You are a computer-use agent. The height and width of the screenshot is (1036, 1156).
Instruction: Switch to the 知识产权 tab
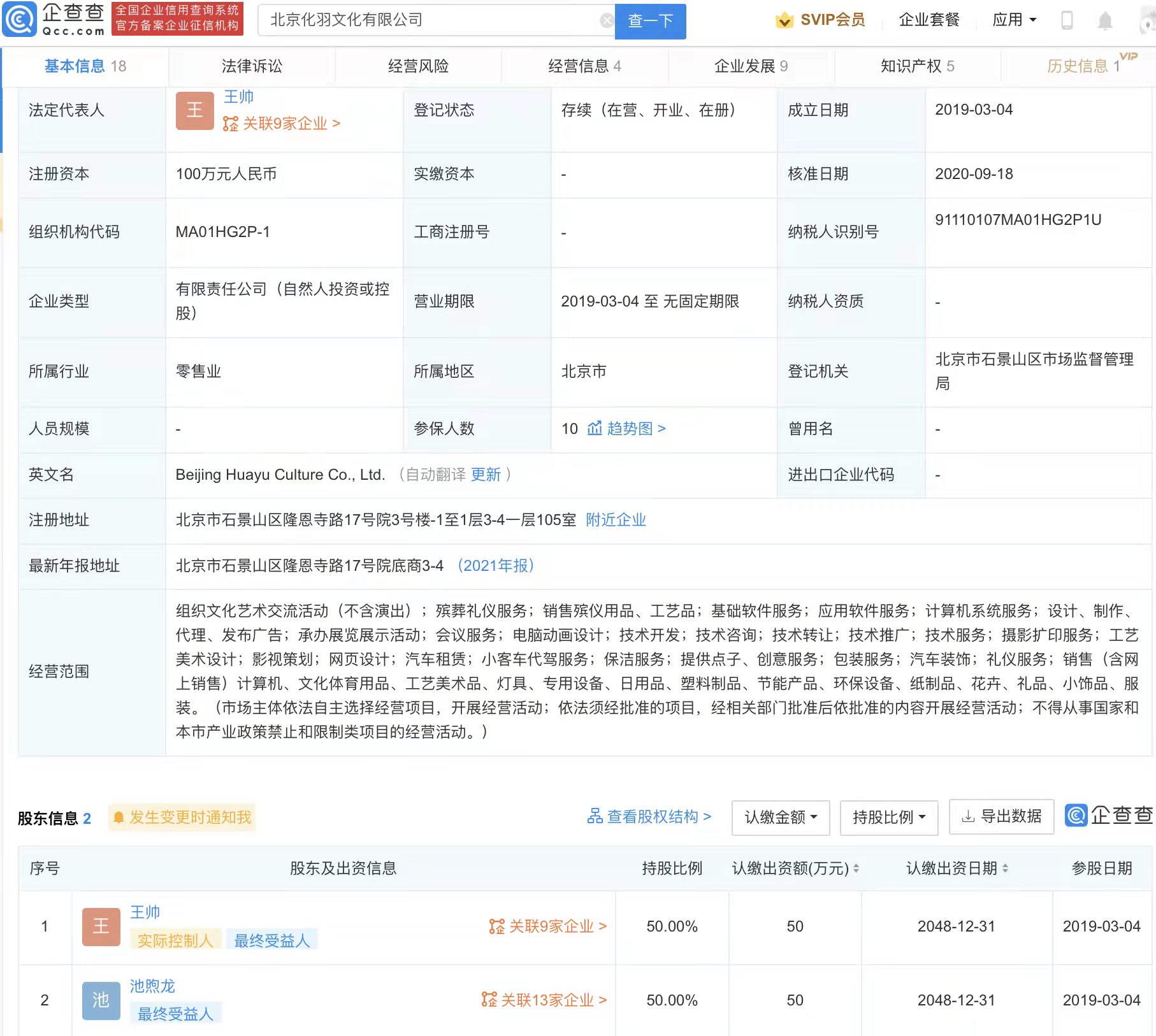point(917,66)
